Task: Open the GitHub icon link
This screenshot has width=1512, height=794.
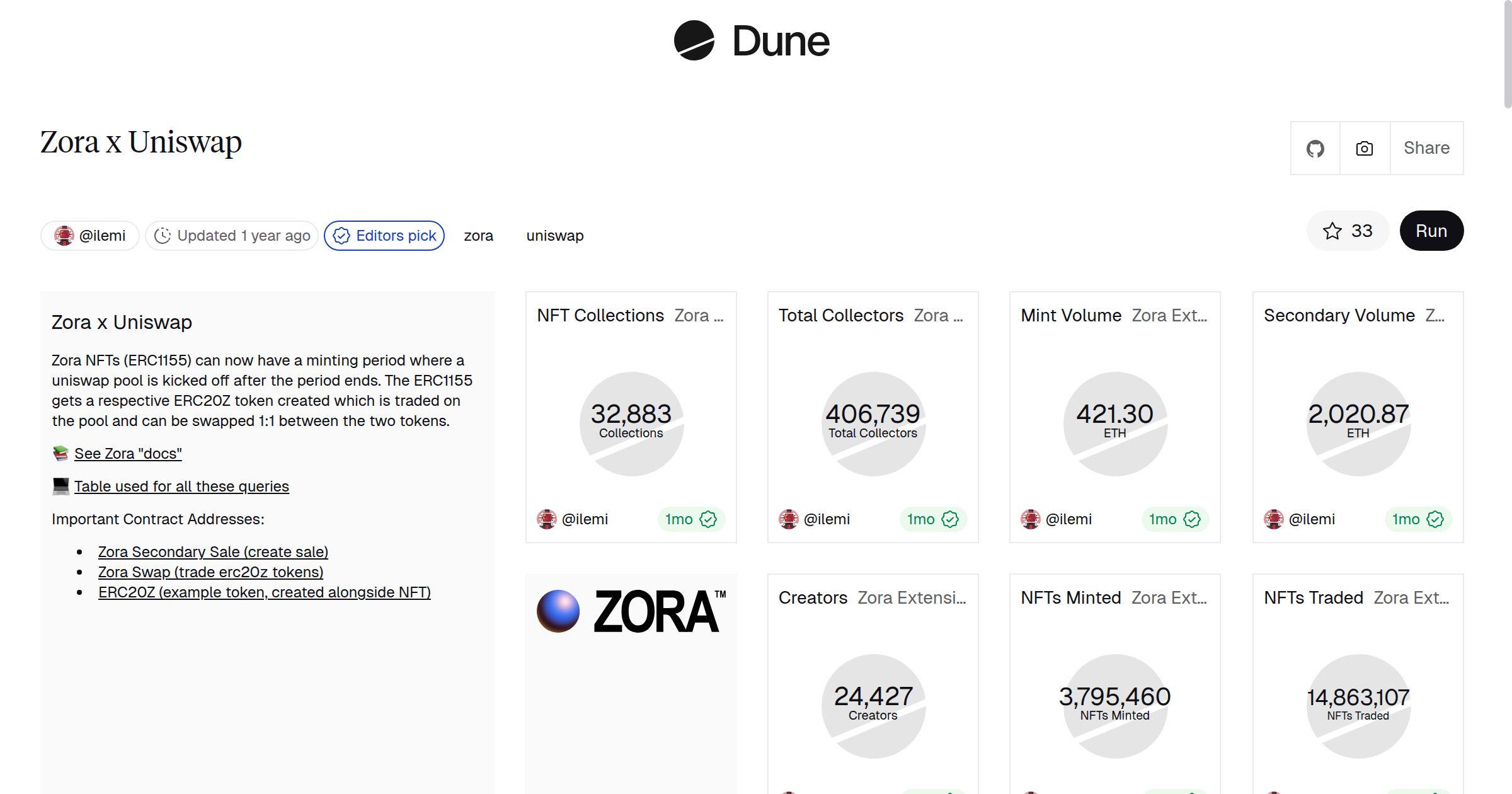Action: pos(1315,149)
